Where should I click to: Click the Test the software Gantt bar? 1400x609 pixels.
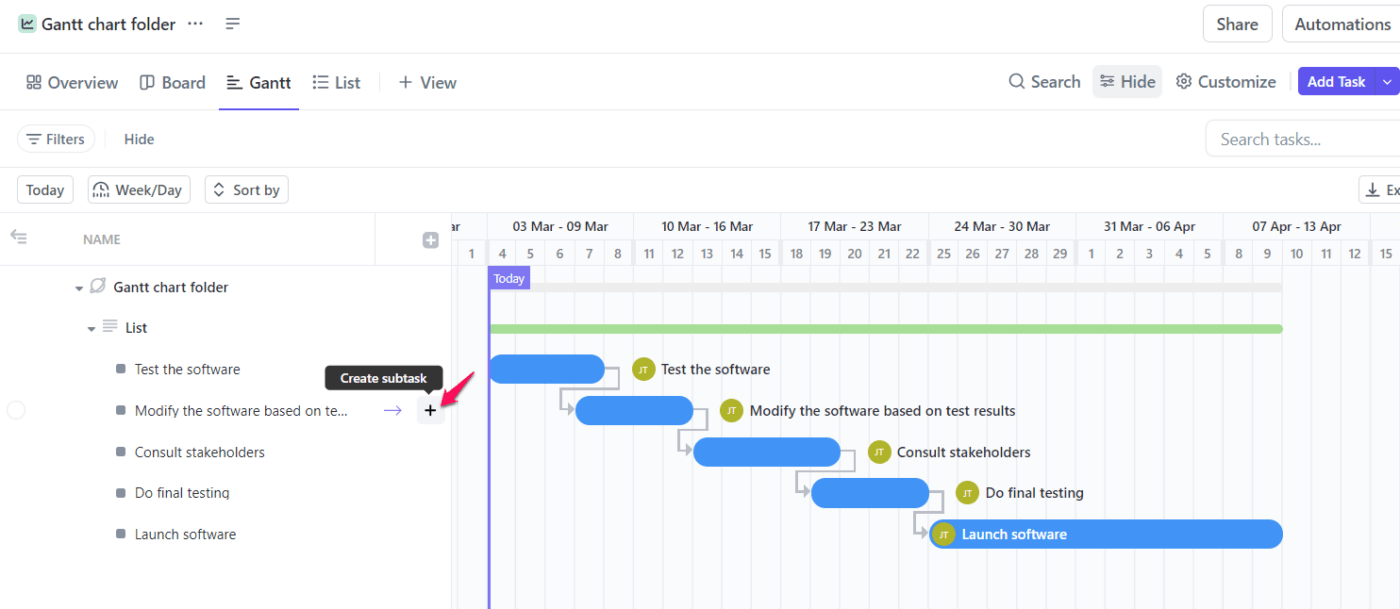click(547, 369)
